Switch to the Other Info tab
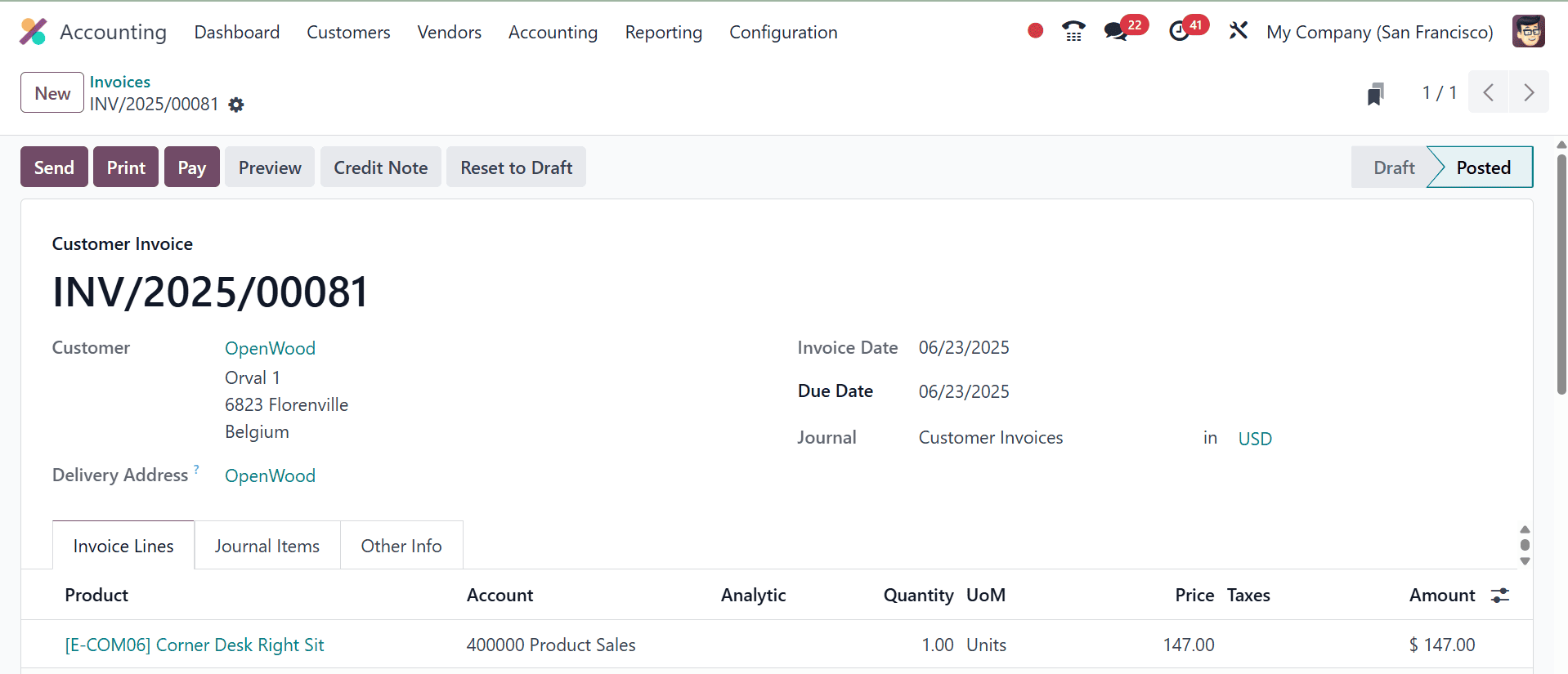 401,546
